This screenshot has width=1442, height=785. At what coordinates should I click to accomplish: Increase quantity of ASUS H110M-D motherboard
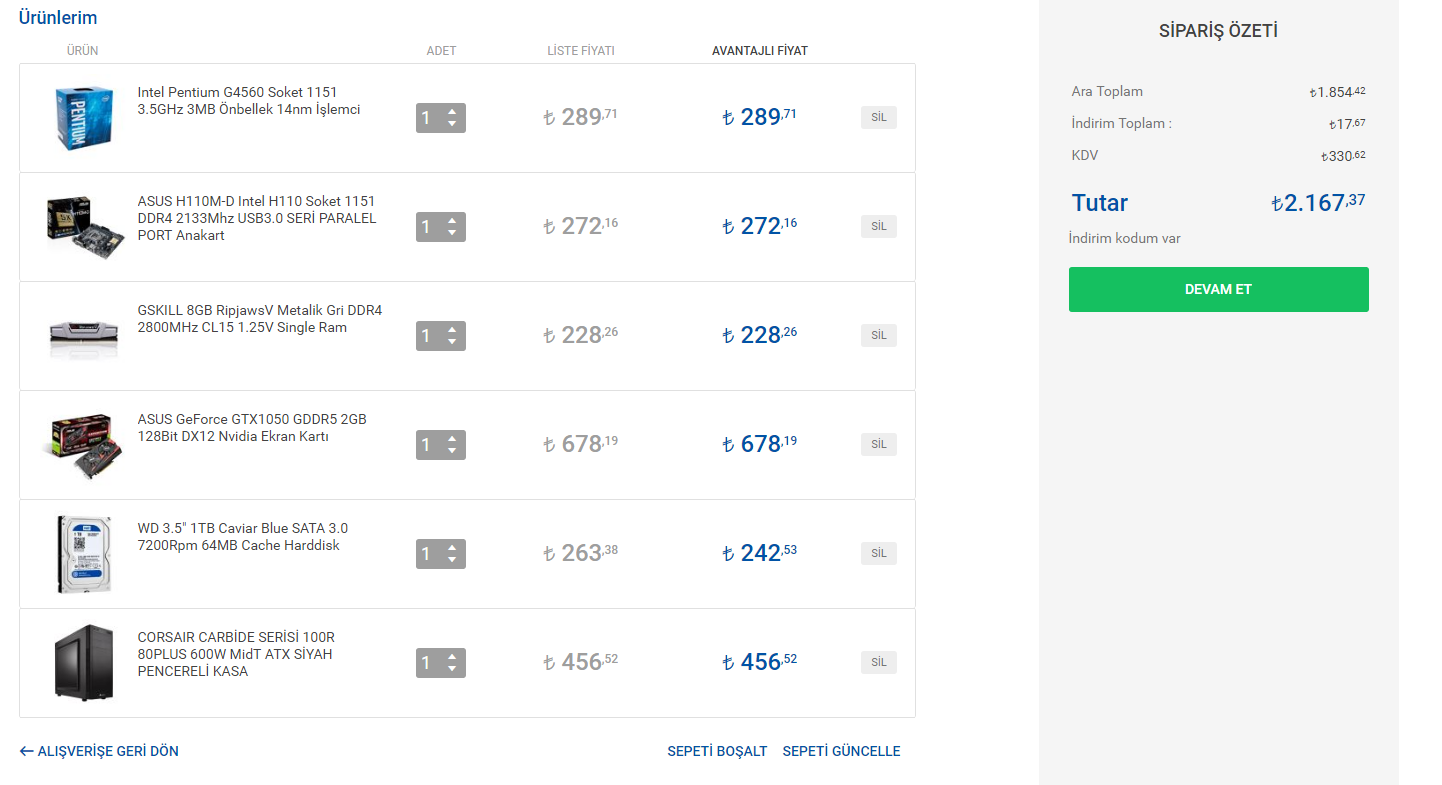pos(452,221)
